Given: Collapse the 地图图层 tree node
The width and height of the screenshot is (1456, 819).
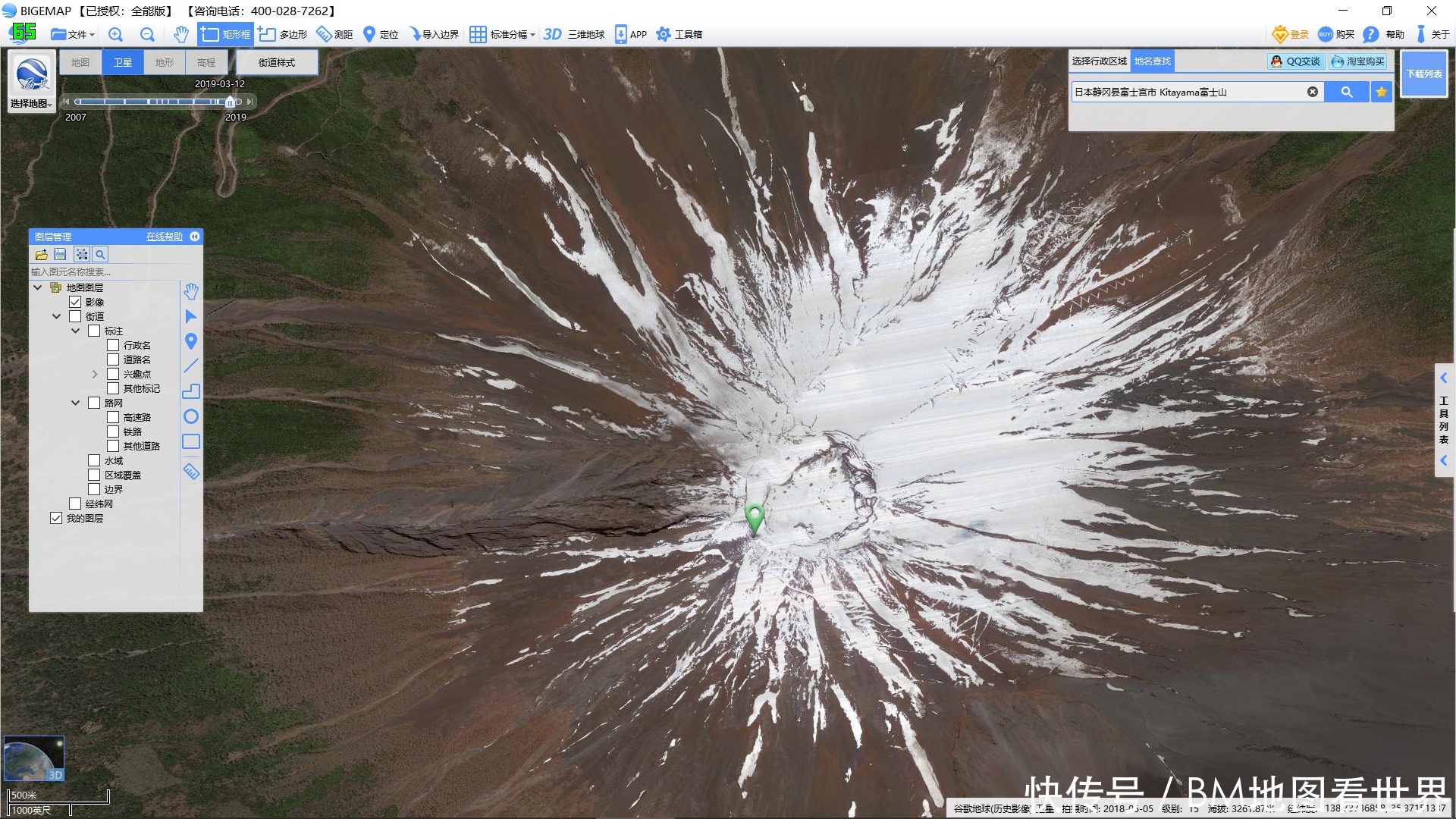Looking at the screenshot, I should coord(37,287).
